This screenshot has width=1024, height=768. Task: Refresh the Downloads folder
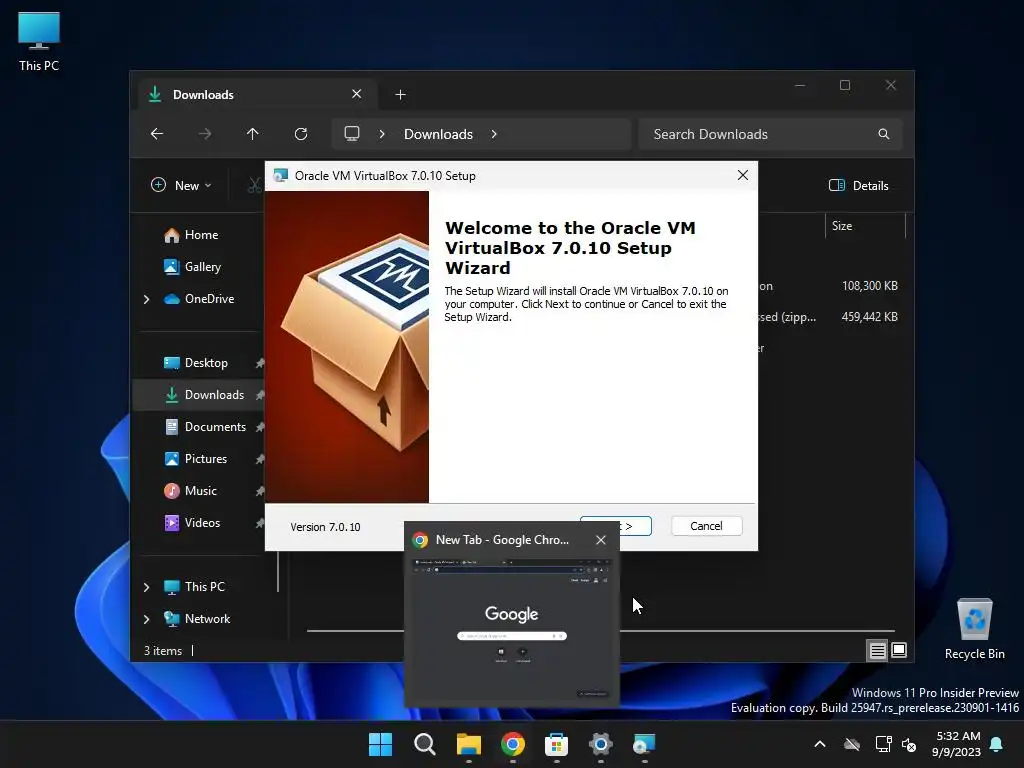tap(300, 134)
